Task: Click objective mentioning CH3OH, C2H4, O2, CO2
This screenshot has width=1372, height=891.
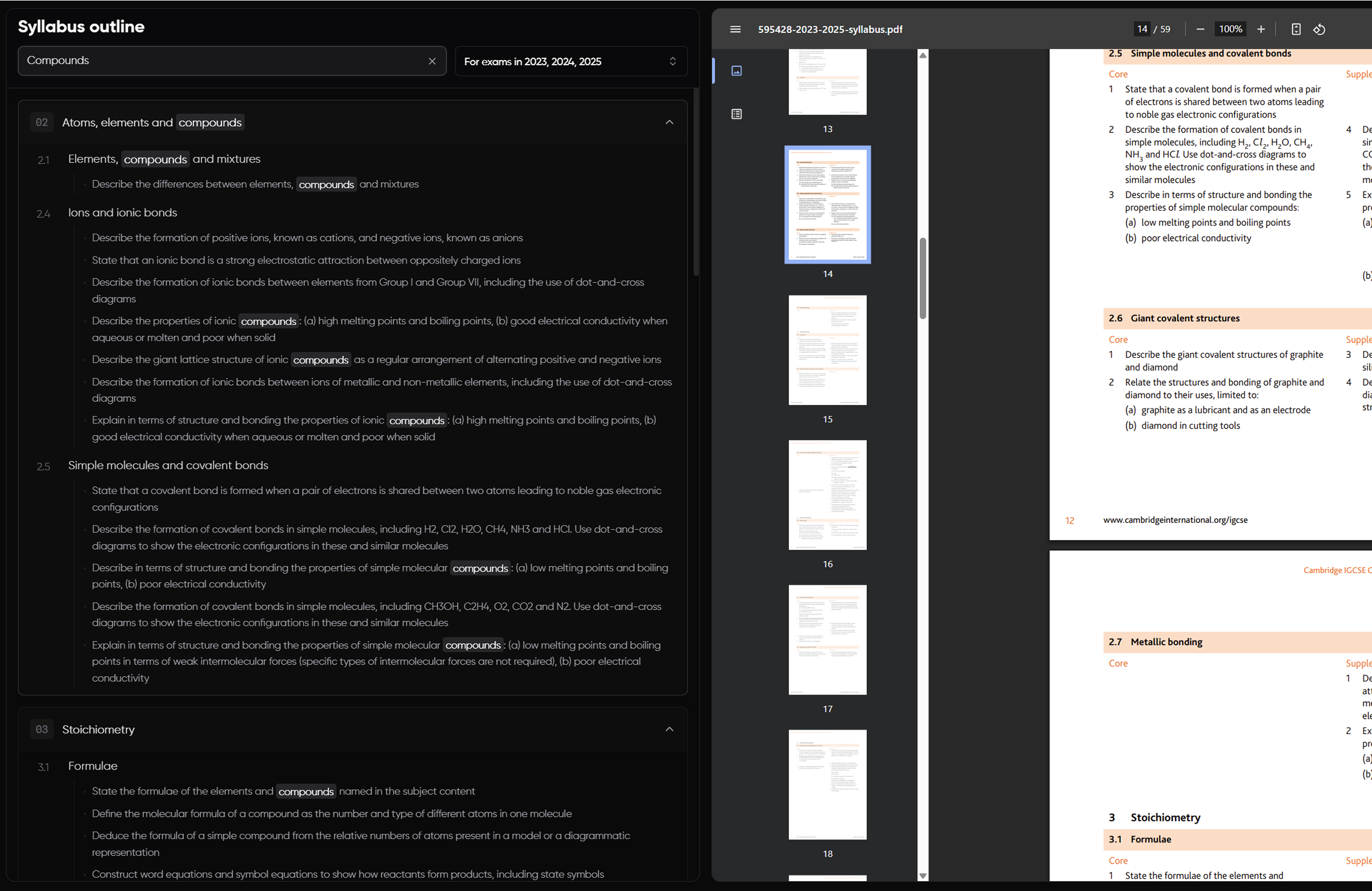Action: tap(377, 615)
